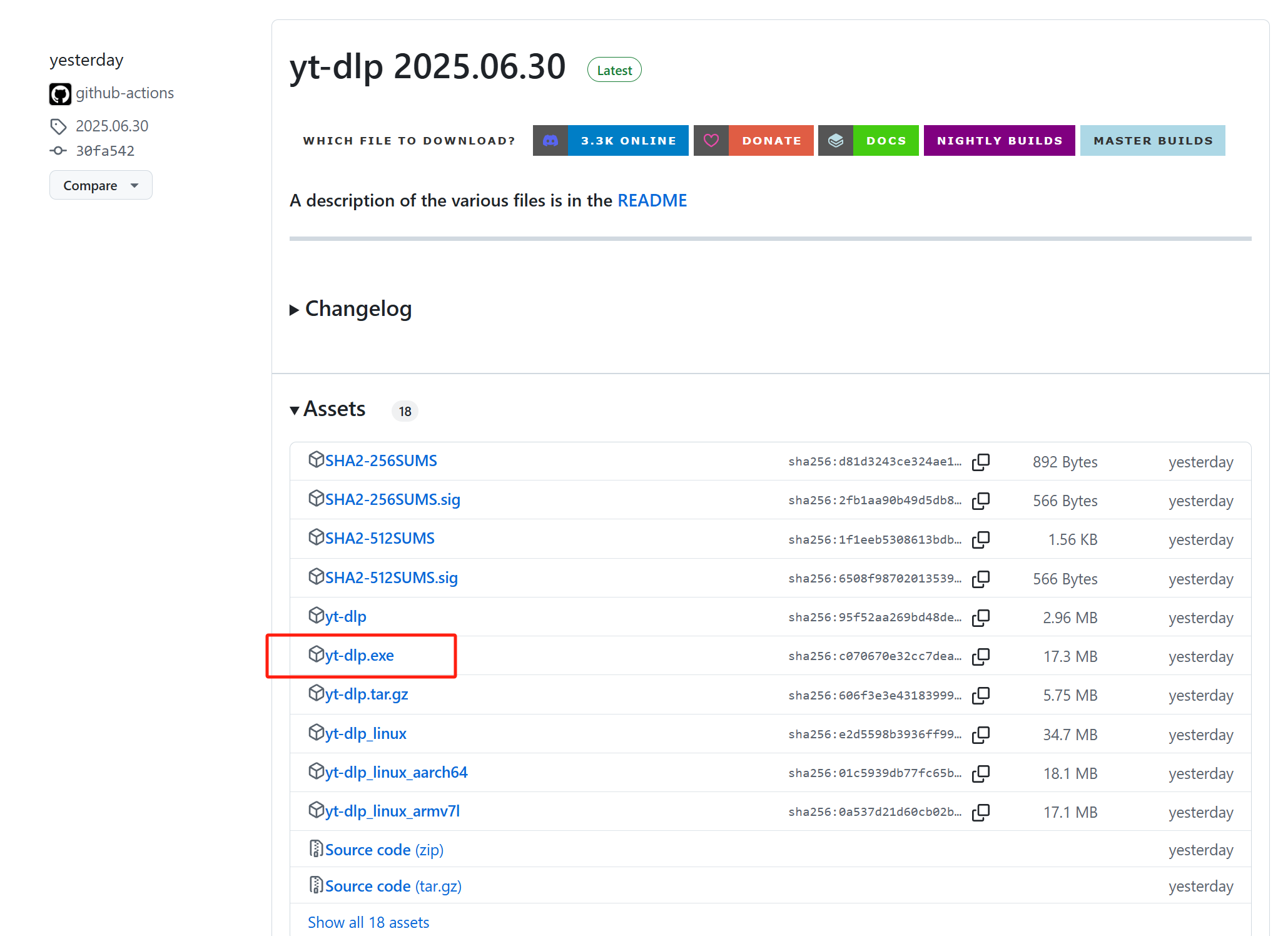Image resolution: width=1288 pixels, height=936 pixels.
Task: Open the Compare dropdown
Action: [x=101, y=185]
